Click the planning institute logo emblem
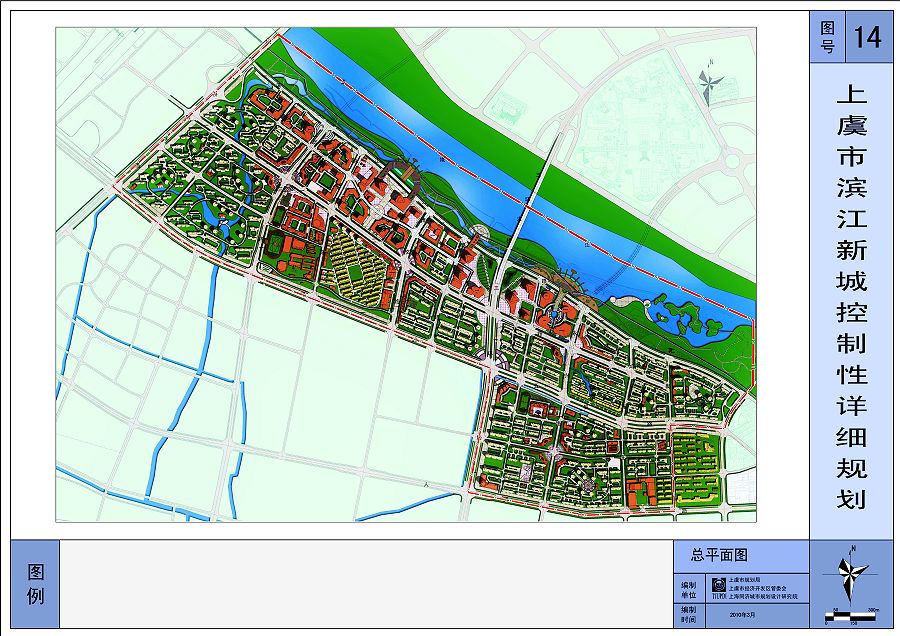 point(718,586)
